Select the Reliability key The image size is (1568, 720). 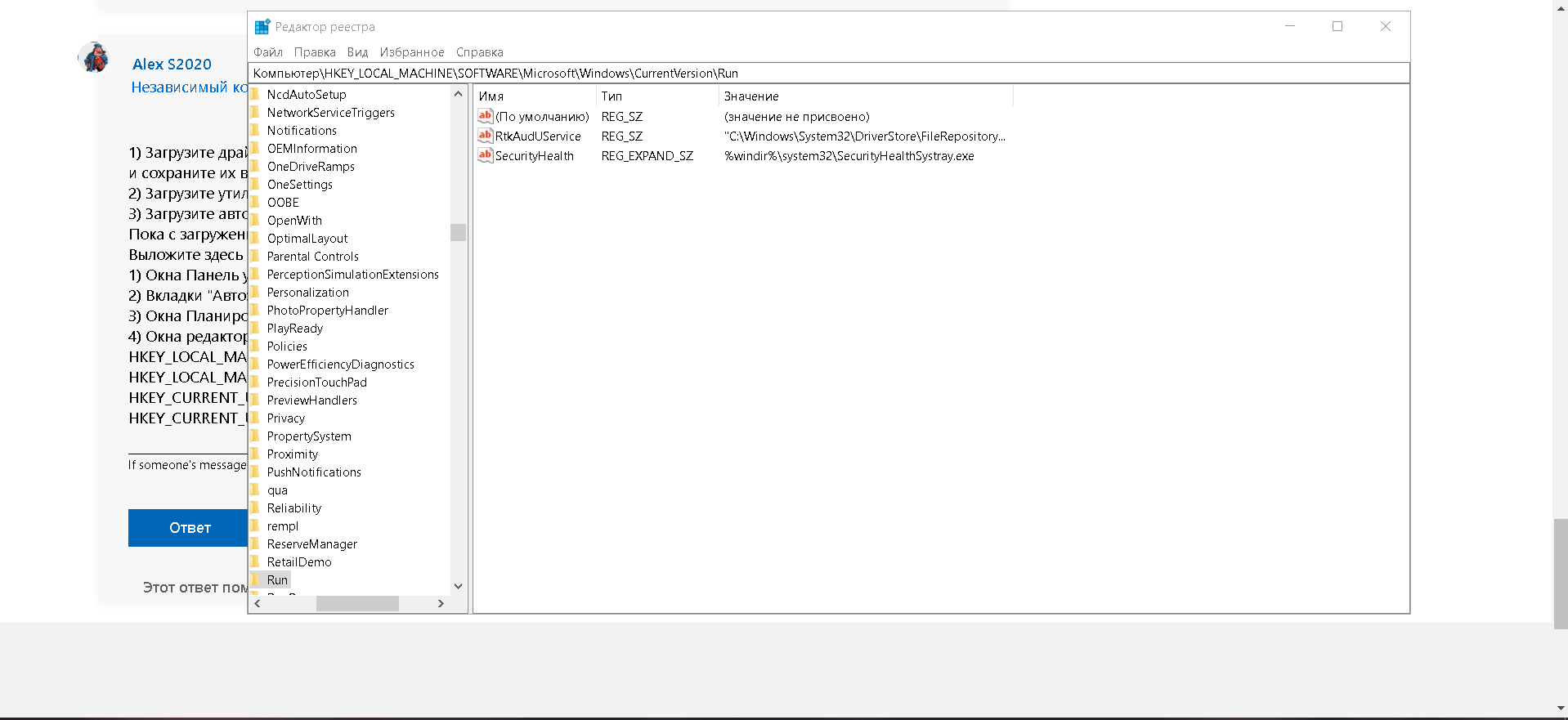point(293,508)
